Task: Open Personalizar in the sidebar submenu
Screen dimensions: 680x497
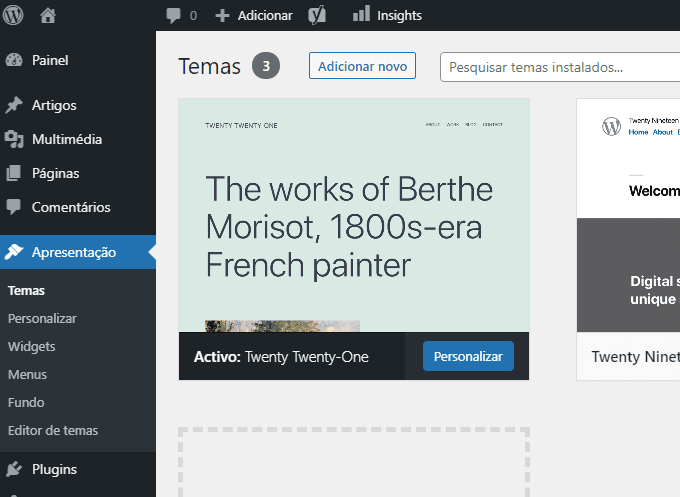Action: (x=42, y=318)
